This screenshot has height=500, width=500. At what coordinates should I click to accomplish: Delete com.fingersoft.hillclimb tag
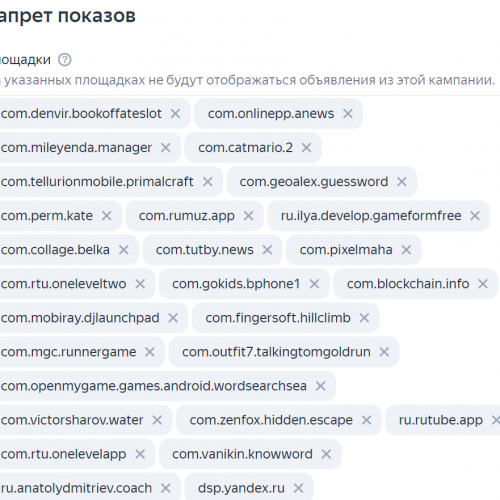[364, 318]
